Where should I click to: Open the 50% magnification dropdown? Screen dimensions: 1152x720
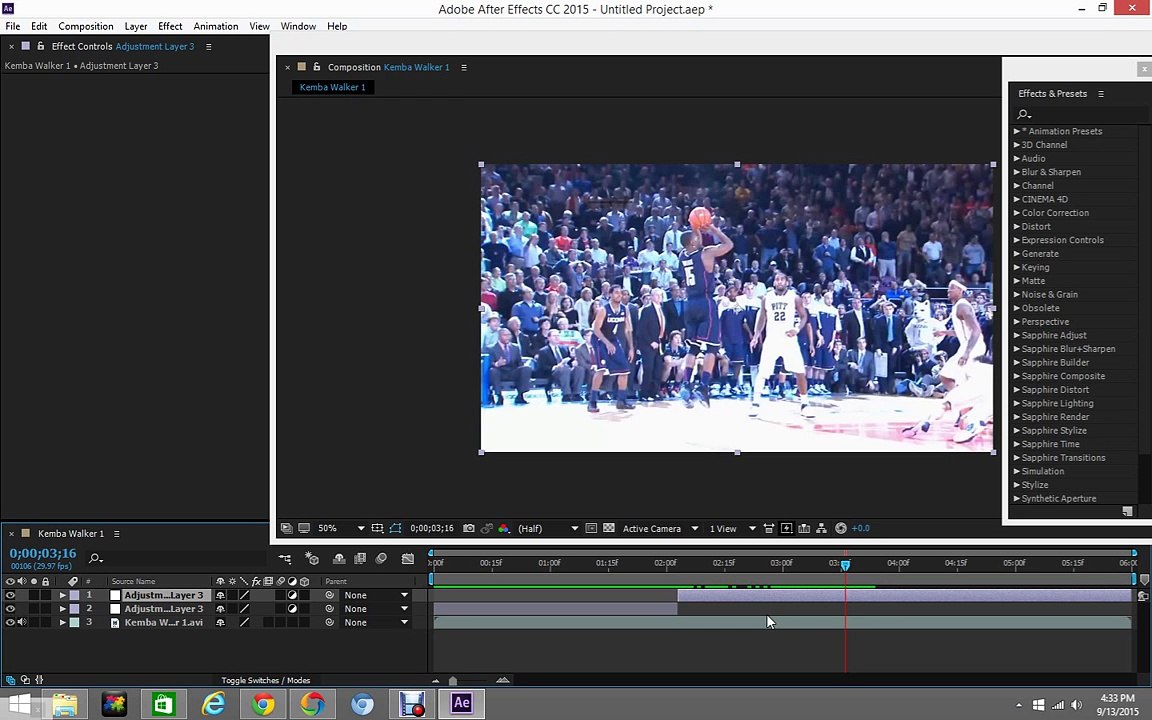coord(341,528)
